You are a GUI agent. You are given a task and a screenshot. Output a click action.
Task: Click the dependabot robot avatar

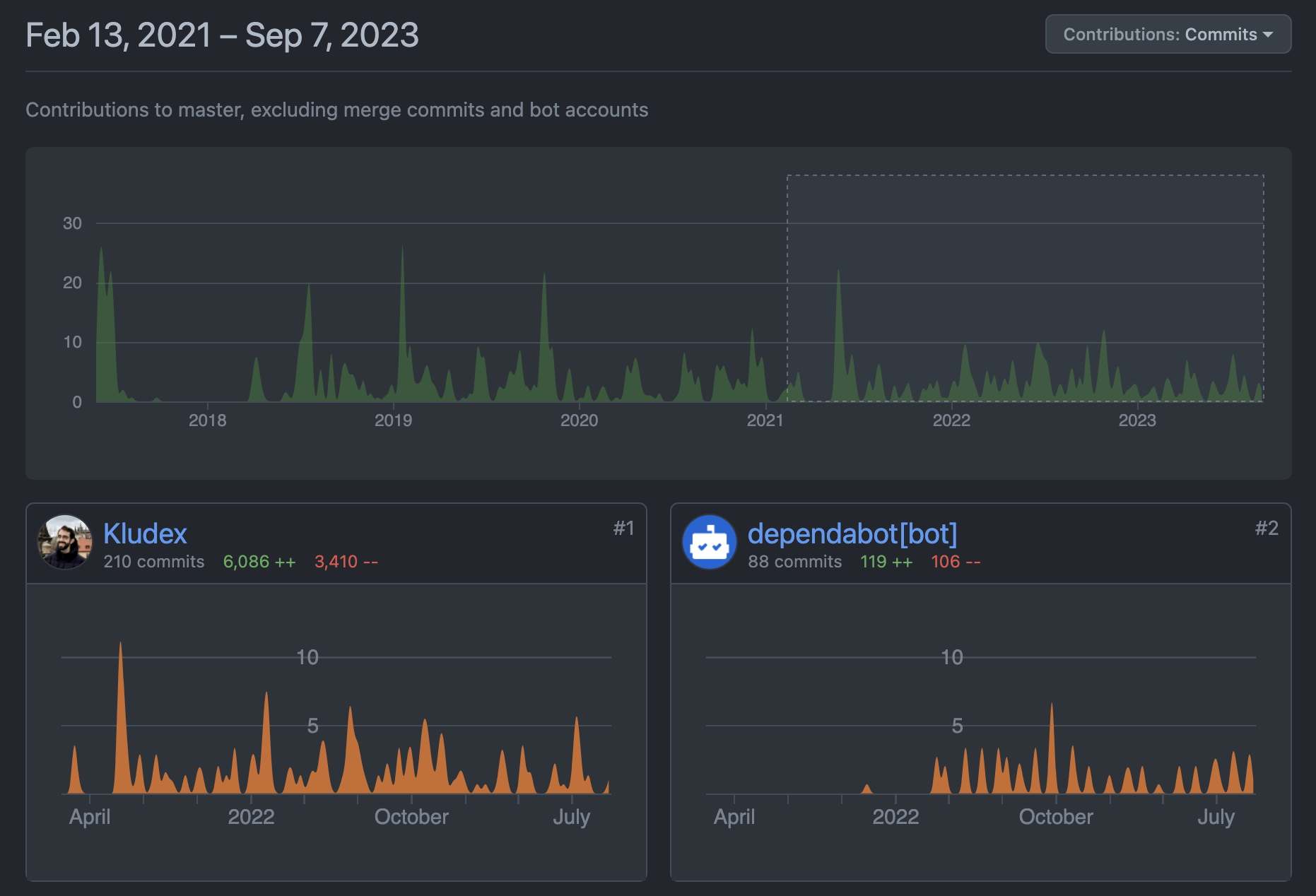(x=709, y=542)
